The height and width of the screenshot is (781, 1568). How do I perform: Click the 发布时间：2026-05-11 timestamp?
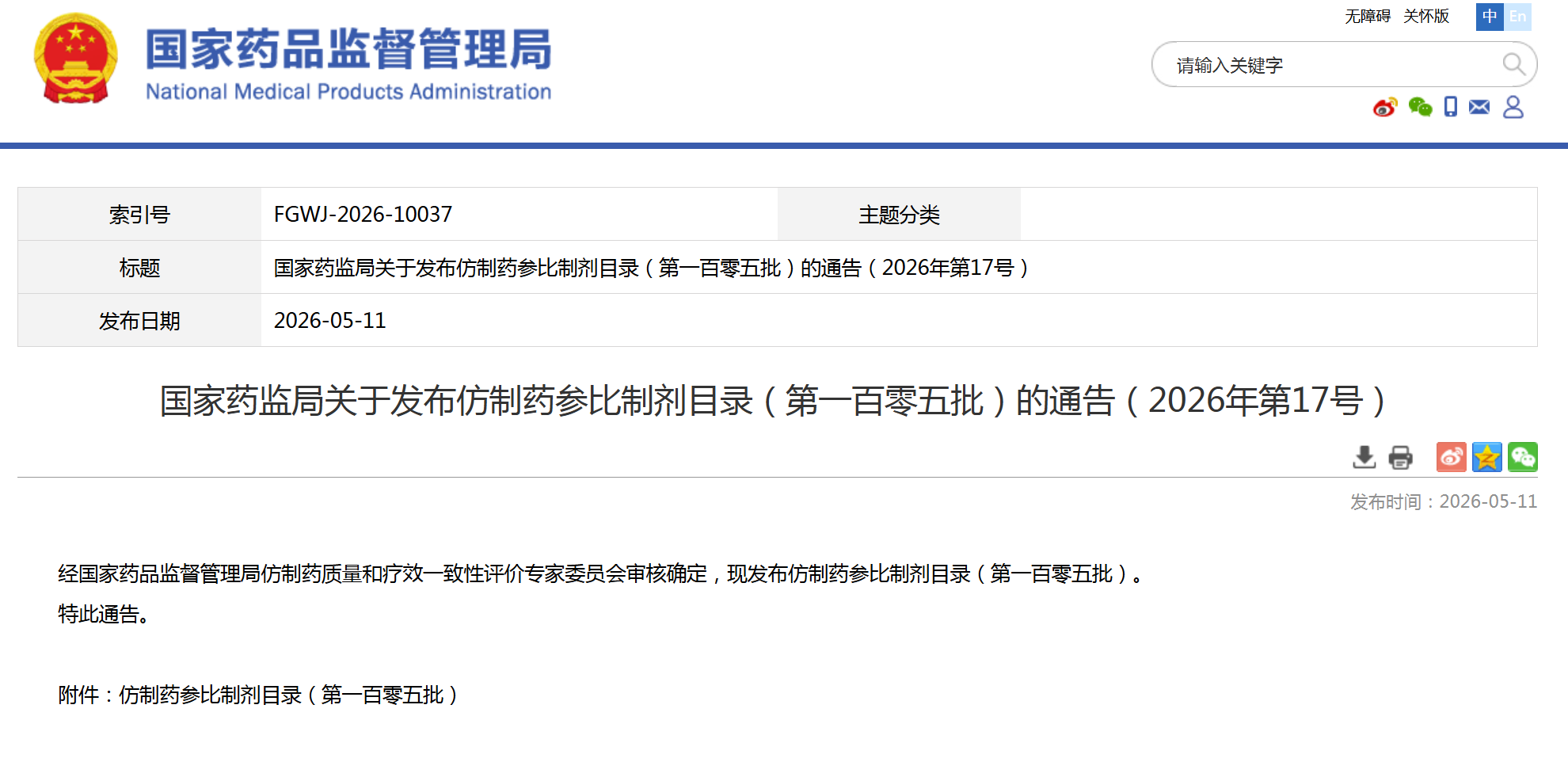pos(1444,501)
